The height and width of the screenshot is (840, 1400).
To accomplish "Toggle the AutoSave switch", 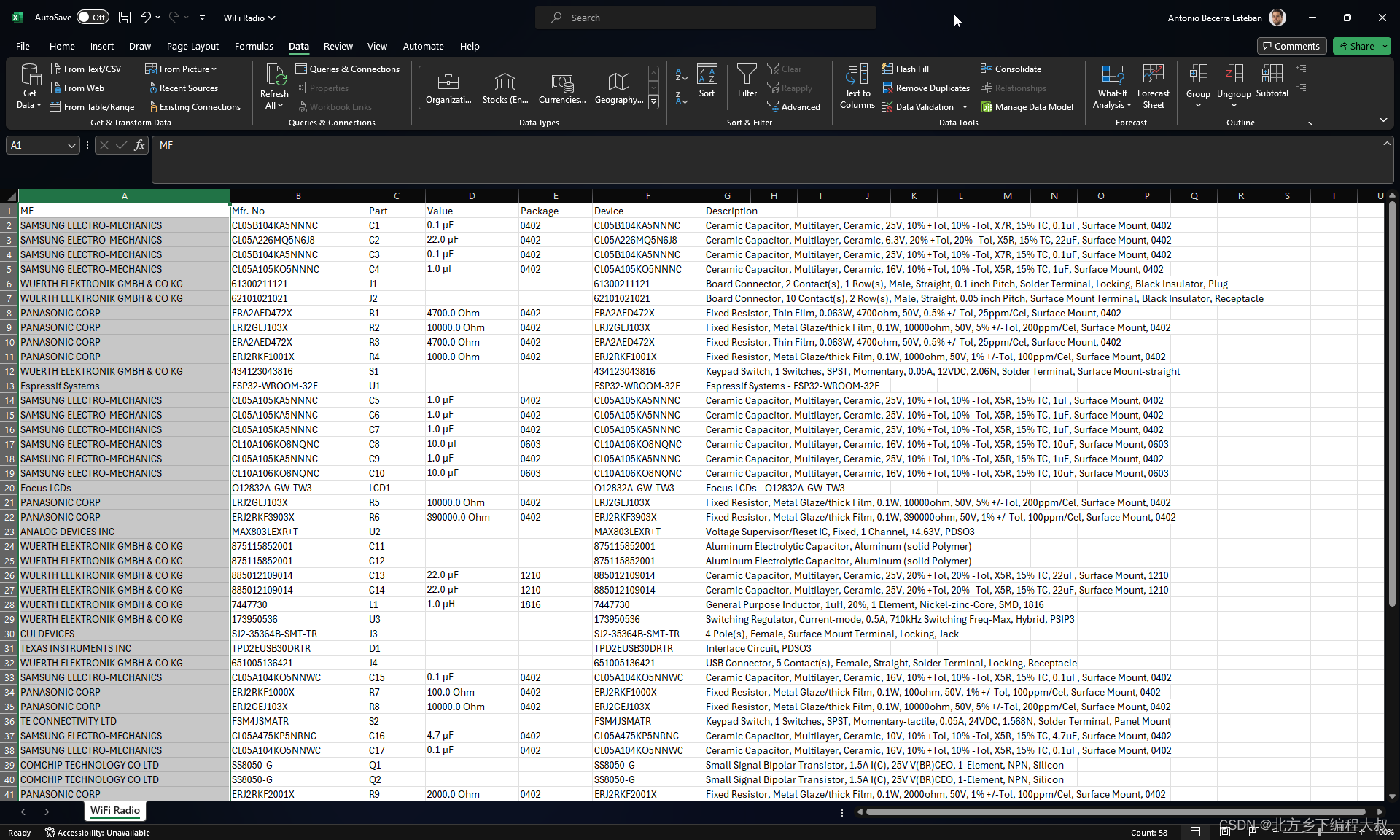I will coord(93,17).
